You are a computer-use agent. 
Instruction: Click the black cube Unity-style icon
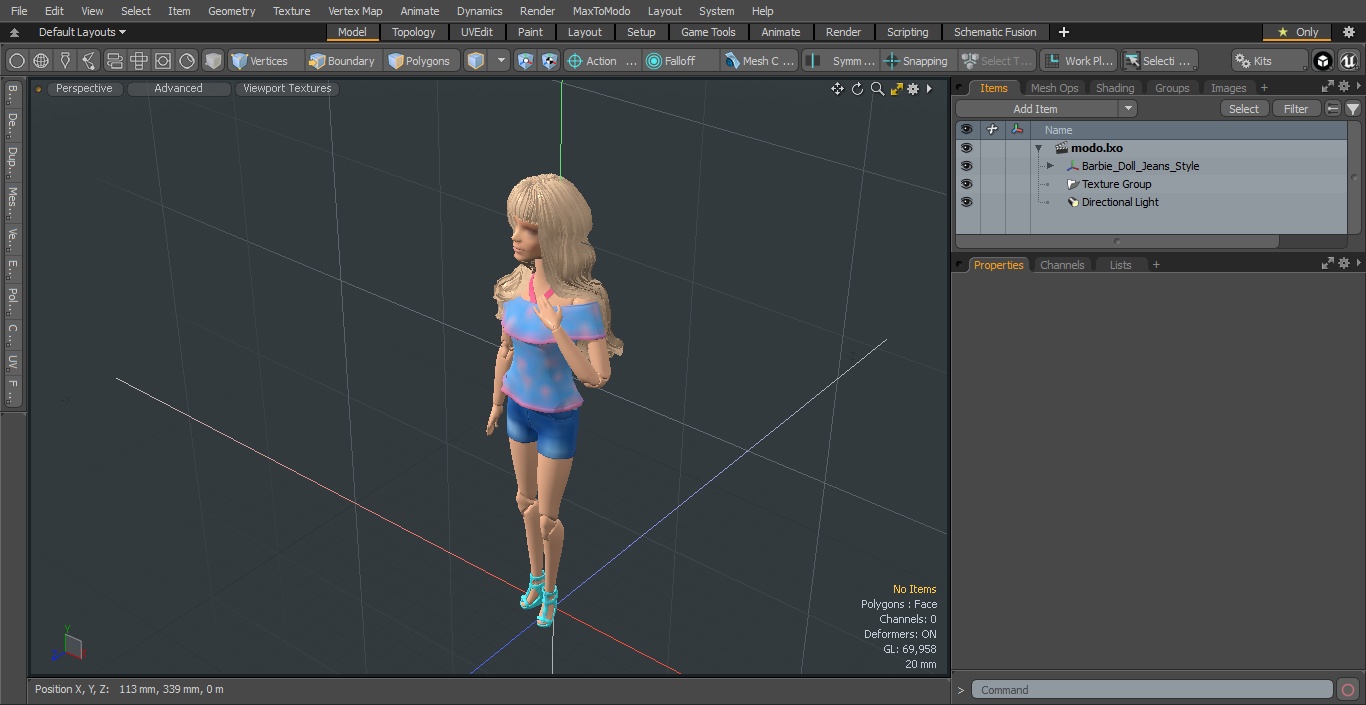tap(1323, 61)
